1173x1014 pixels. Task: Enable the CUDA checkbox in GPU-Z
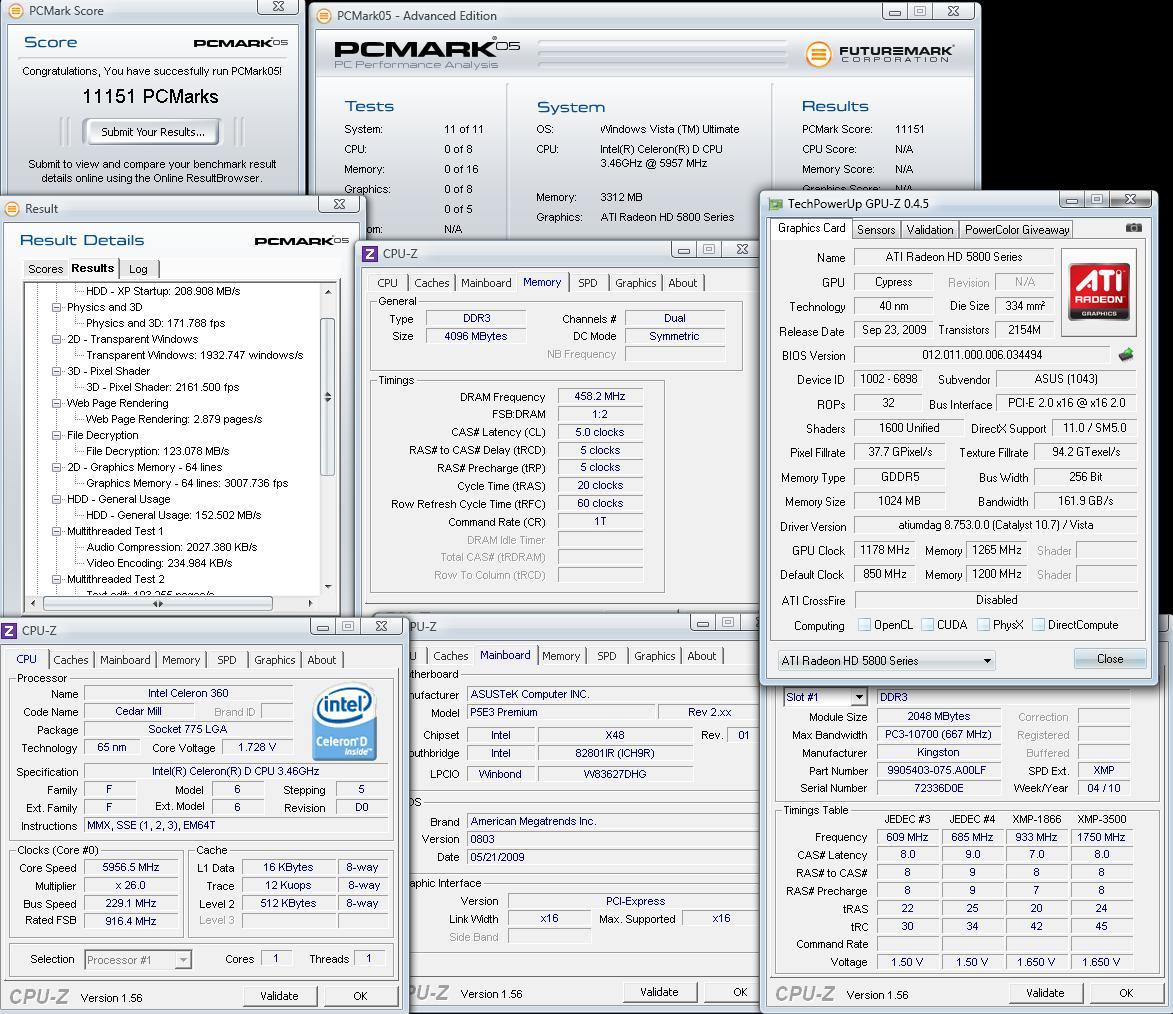coord(928,625)
